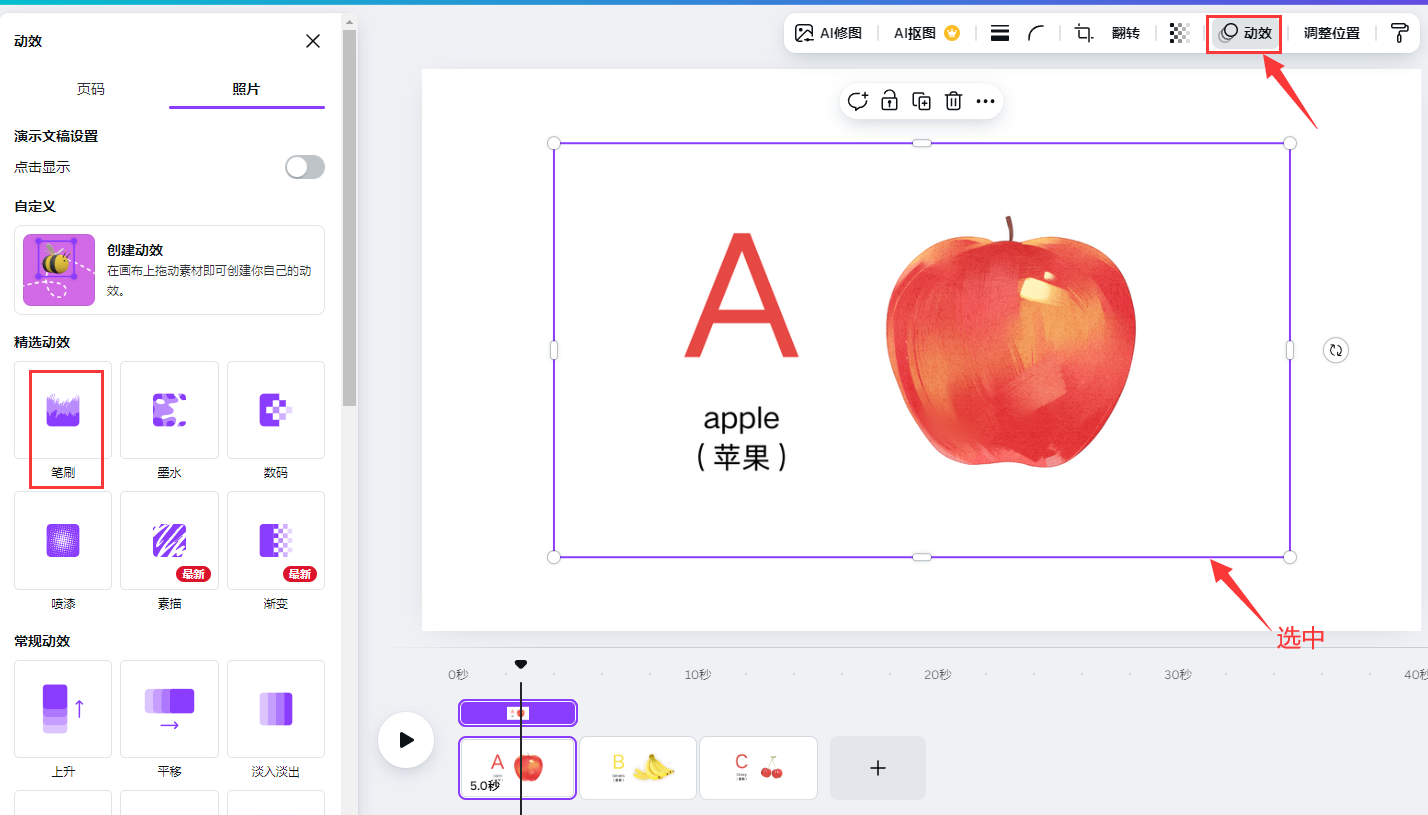Click the 20秒 mark on timeline ruler

[x=937, y=675]
